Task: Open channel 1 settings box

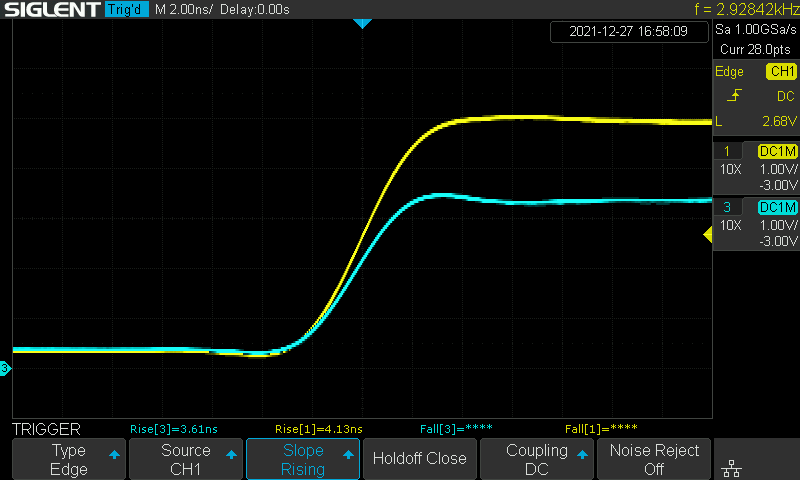Action: pyautogui.click(x=756, y=167)
